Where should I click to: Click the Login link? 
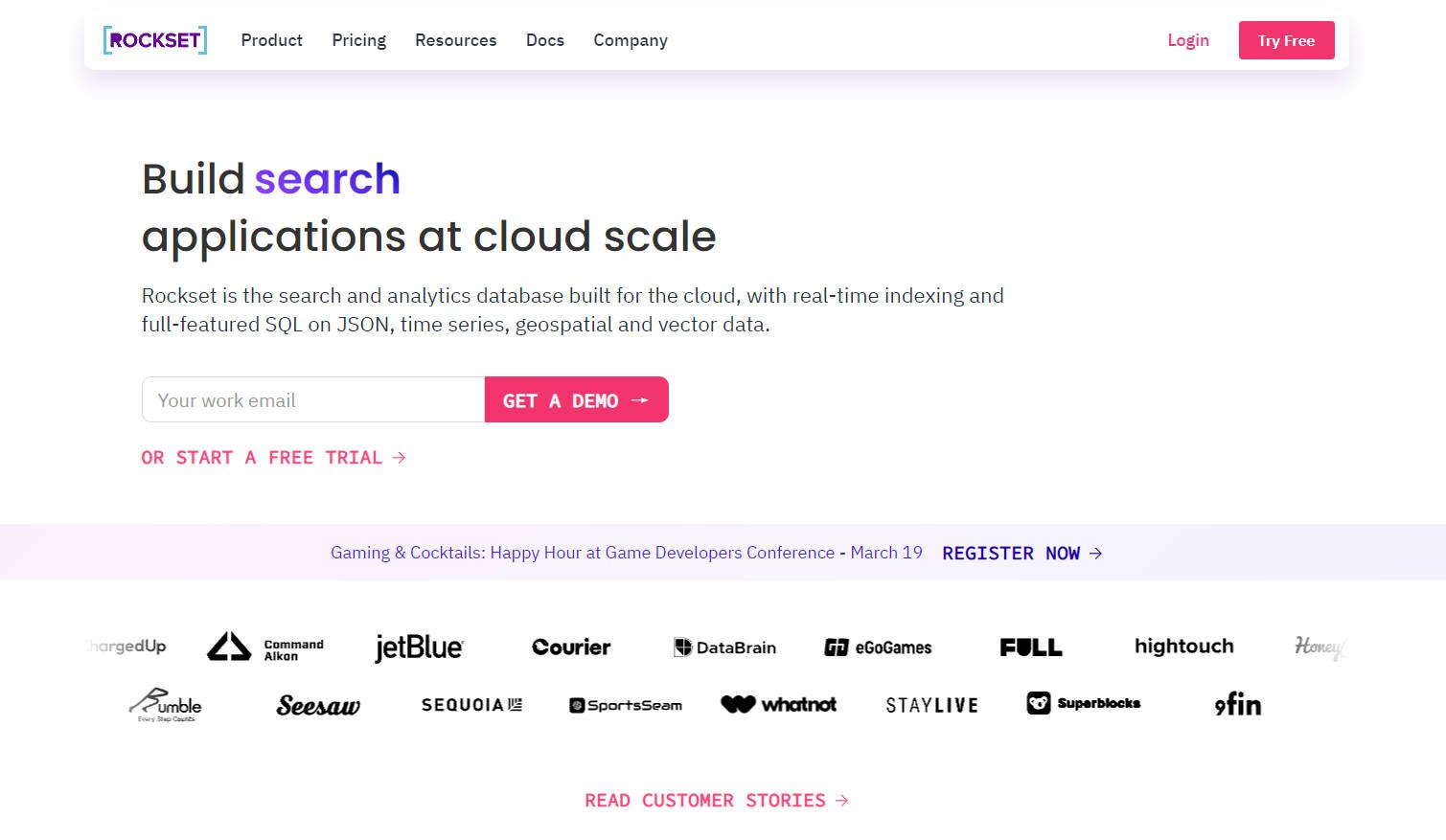click(x=1187, y=40)
